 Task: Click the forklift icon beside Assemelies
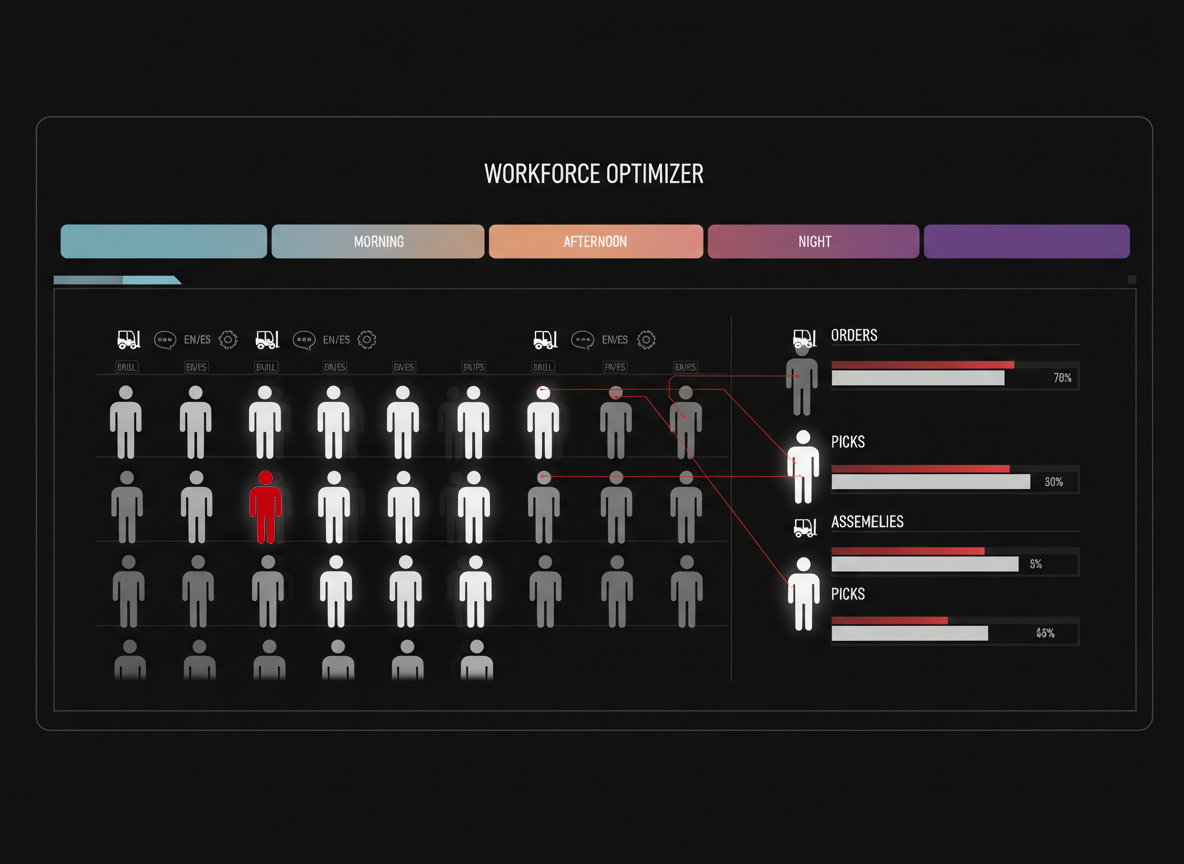804,526
